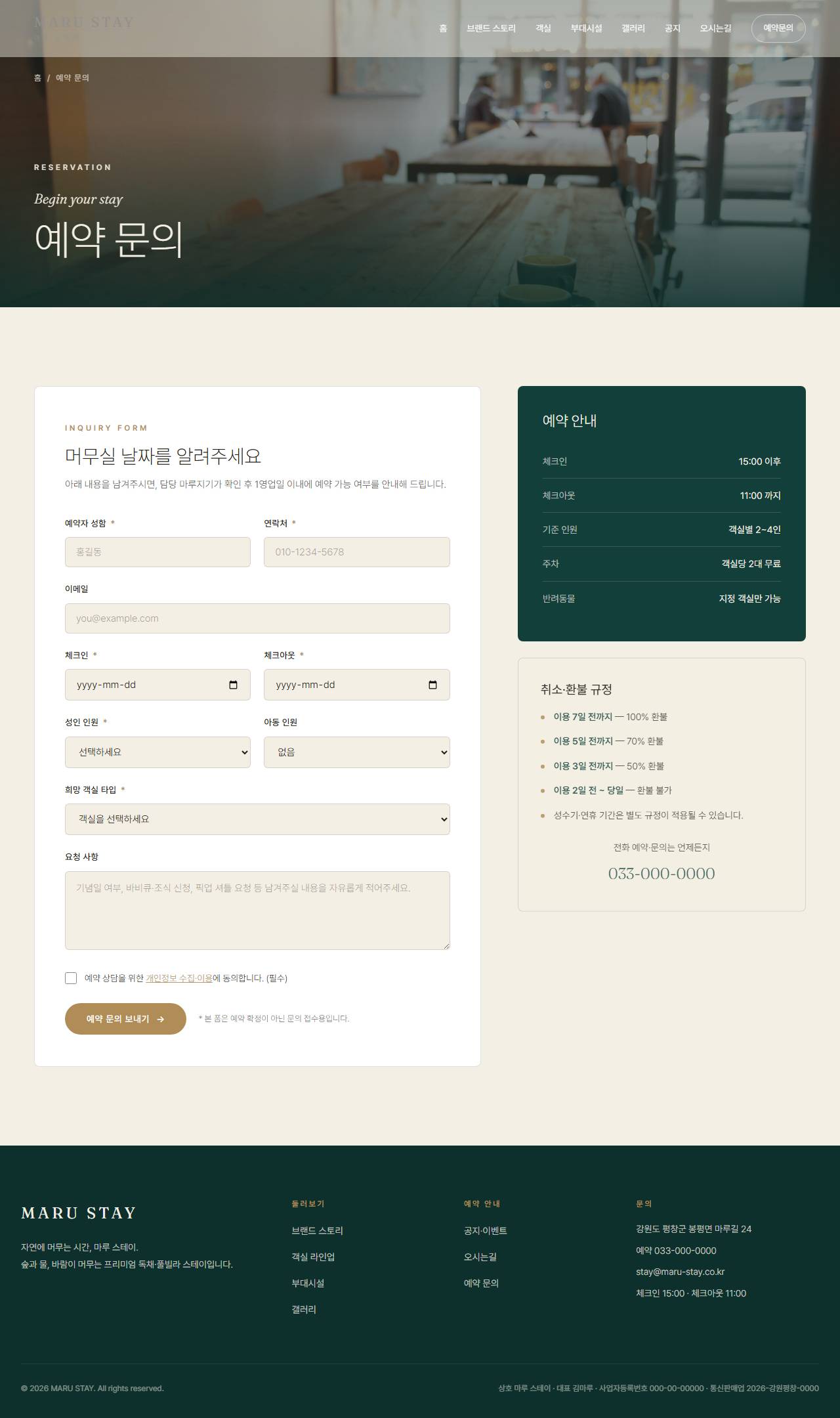
Task: Open the check-out date calendar picker icon
Action: (x=432, y=685)
